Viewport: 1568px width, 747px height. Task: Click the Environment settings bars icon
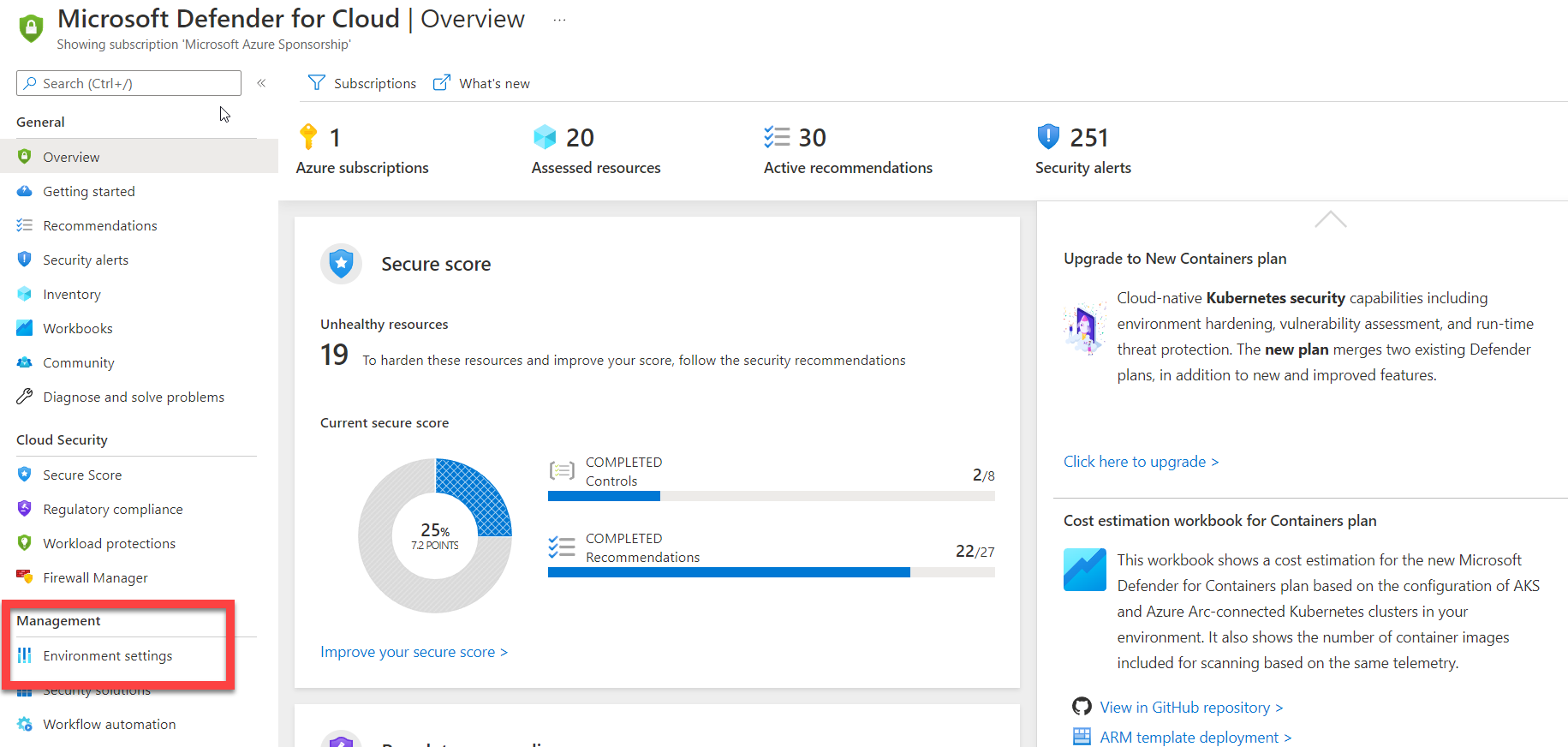click(25, 655)
